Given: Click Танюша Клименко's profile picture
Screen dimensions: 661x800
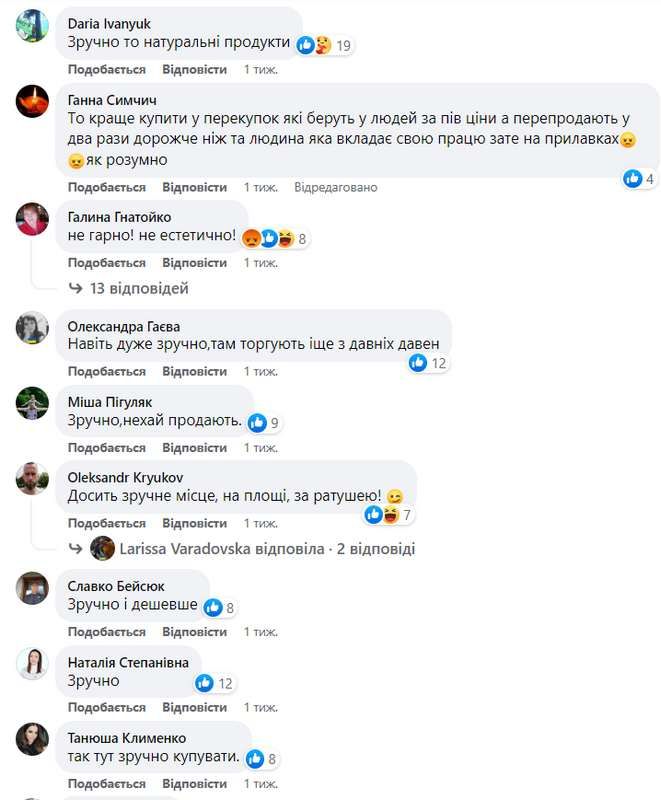Looking at the screenshot, I should (x=33, y=738).
